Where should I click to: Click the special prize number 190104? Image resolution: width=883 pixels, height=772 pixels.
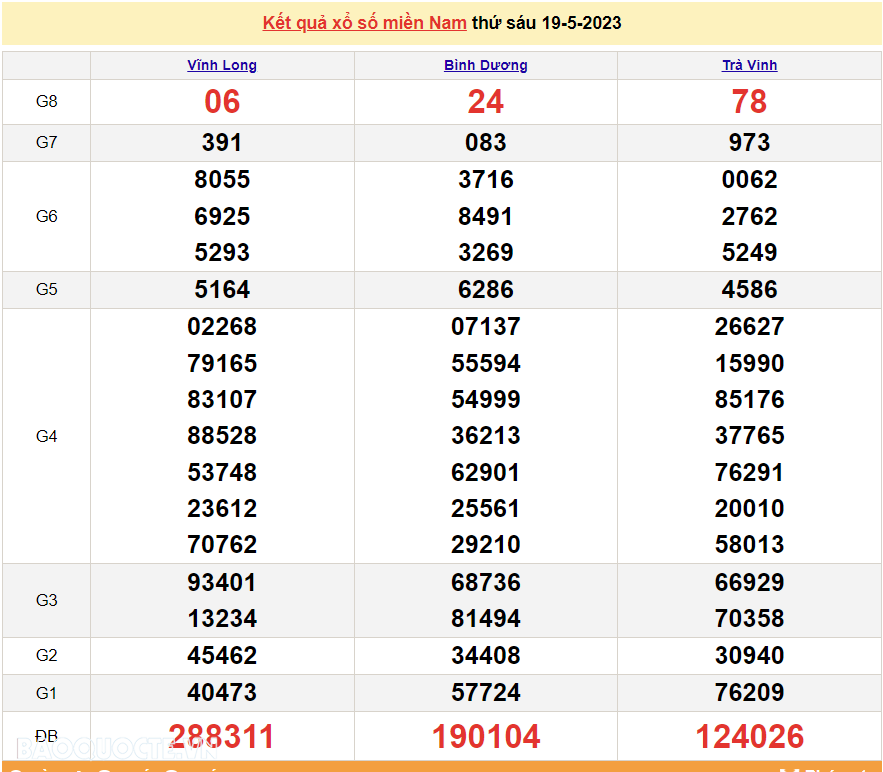click(486, 737)
